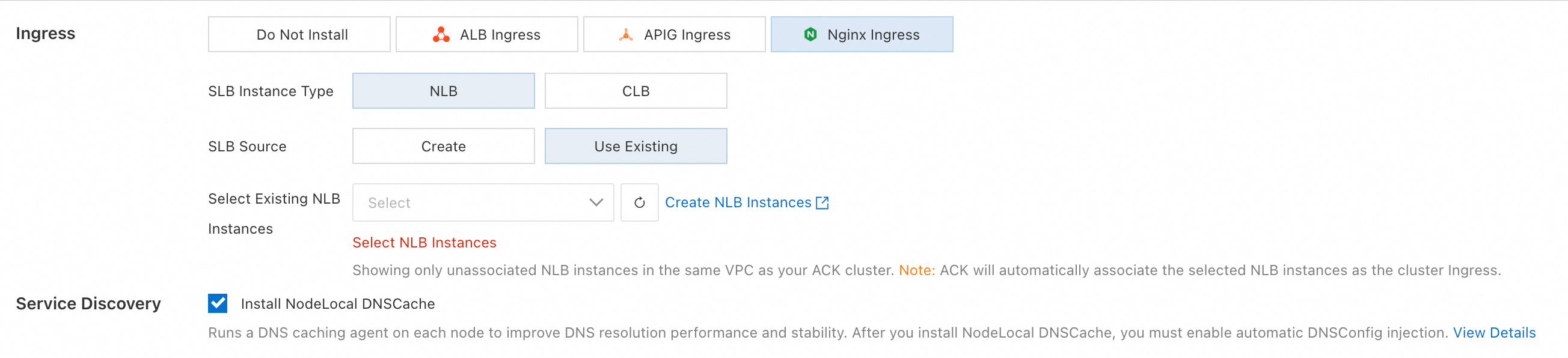Set SLB Source to Create
The image size is (1568, 358).
(443, 147)
